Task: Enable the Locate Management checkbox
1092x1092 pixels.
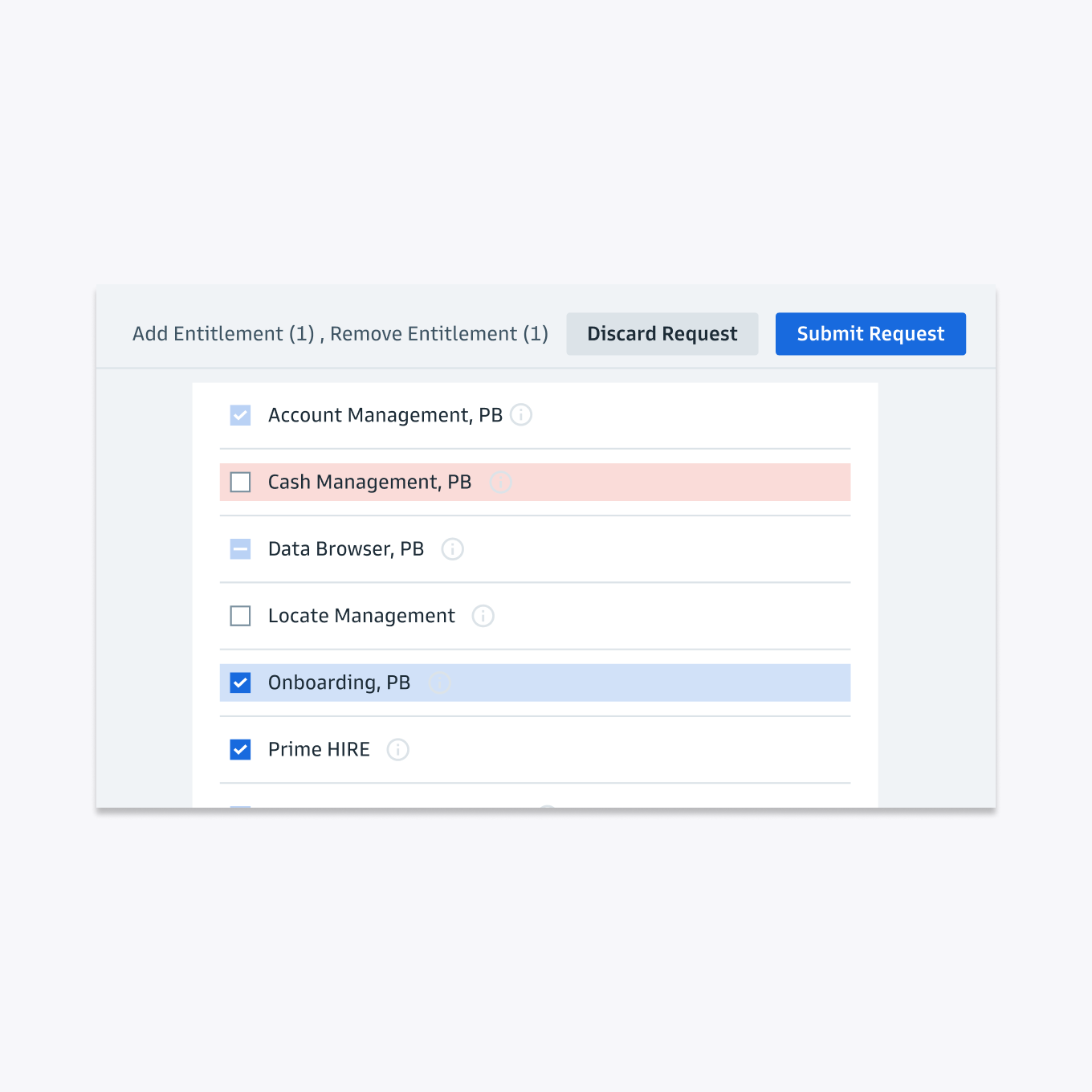Action: pos(240,616)
